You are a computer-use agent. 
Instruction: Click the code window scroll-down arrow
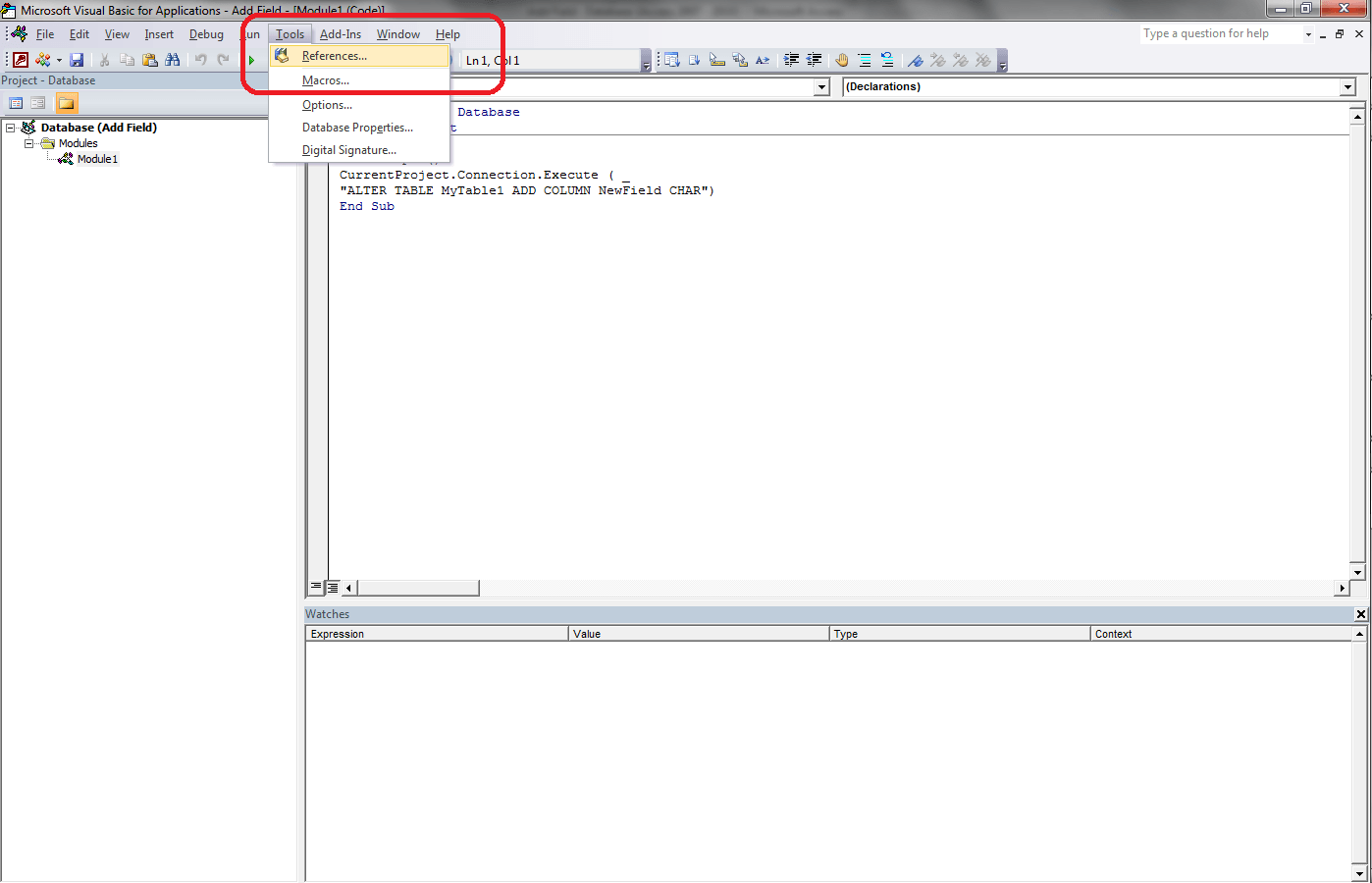click(1358, 572)
